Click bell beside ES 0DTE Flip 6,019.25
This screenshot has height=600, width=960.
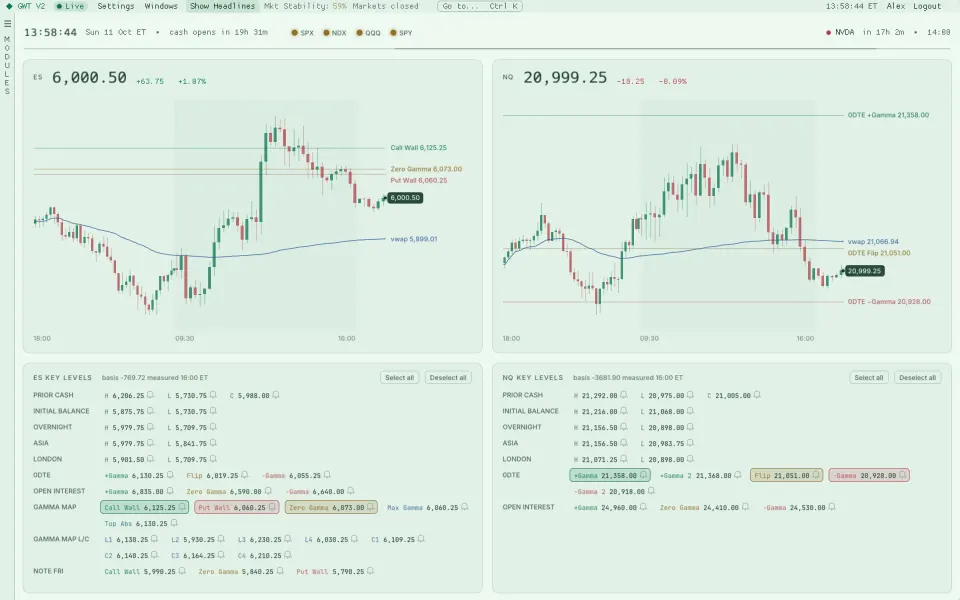(x=244, y=474)
